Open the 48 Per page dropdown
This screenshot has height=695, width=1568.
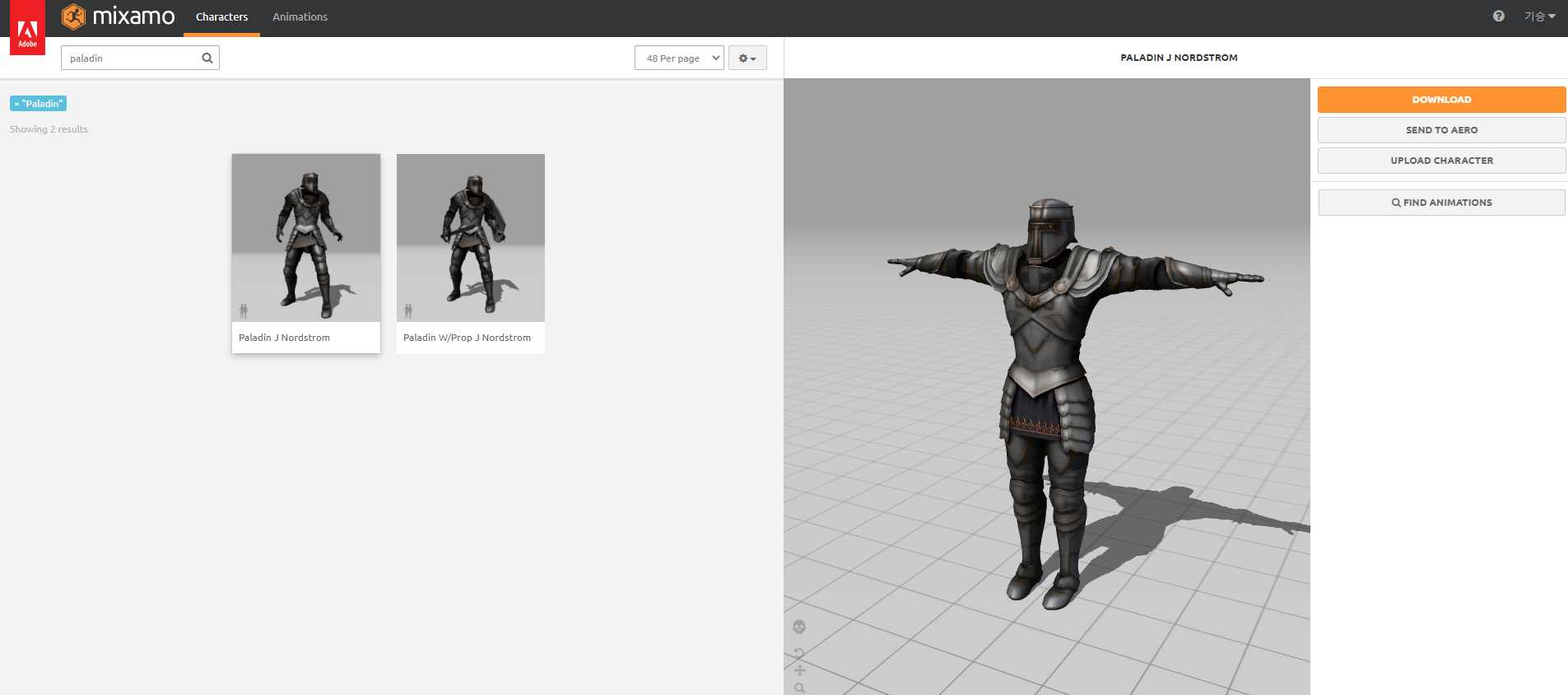coord(679,58)
